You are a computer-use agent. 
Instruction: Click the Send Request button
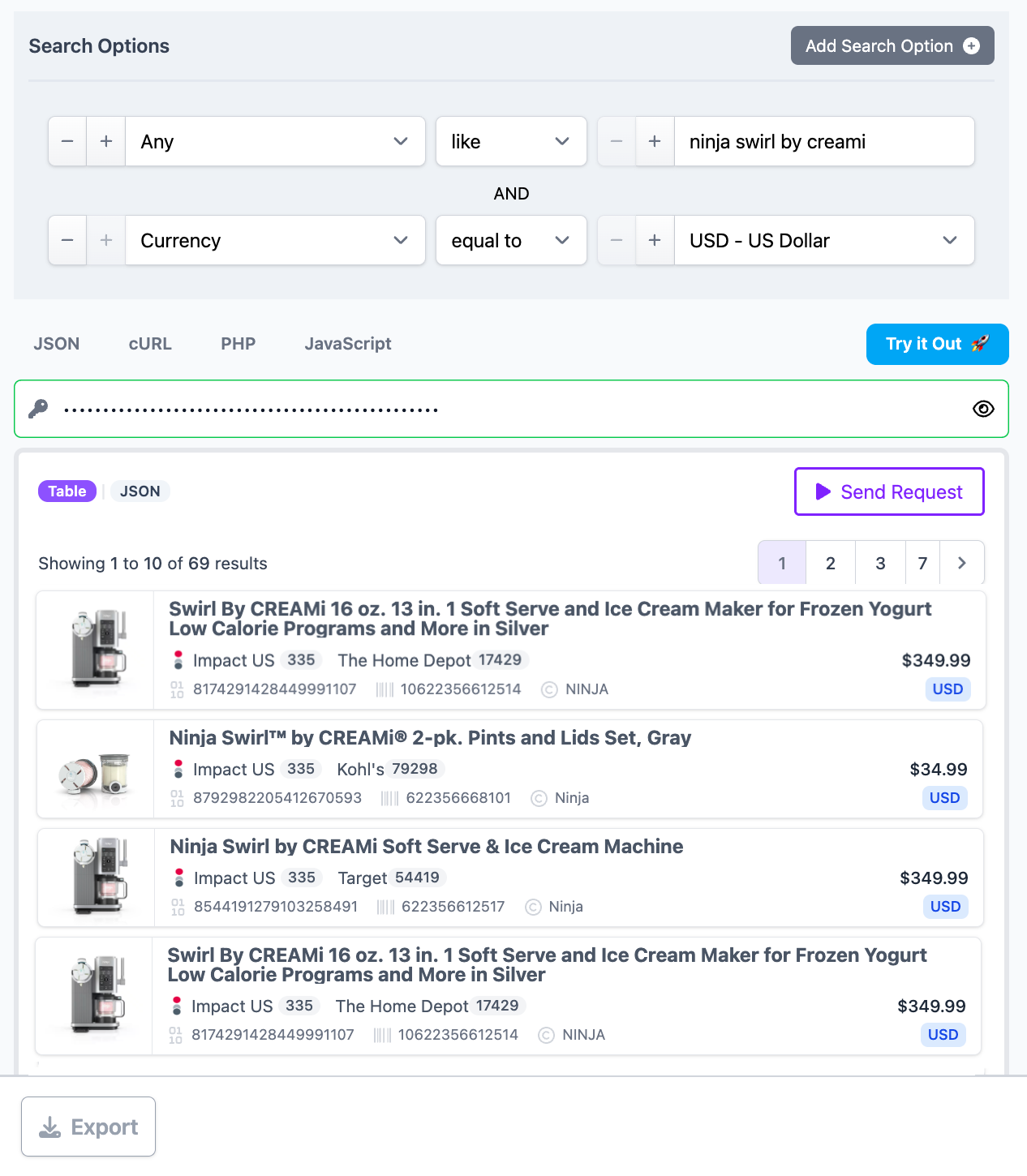click(x=889, y=491)
